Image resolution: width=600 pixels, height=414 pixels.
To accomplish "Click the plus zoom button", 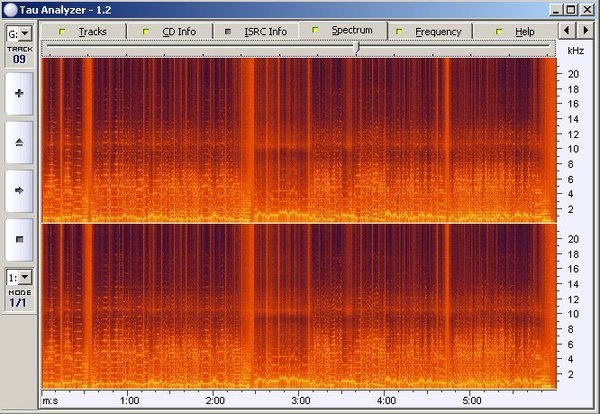I will tap(19, 93).
